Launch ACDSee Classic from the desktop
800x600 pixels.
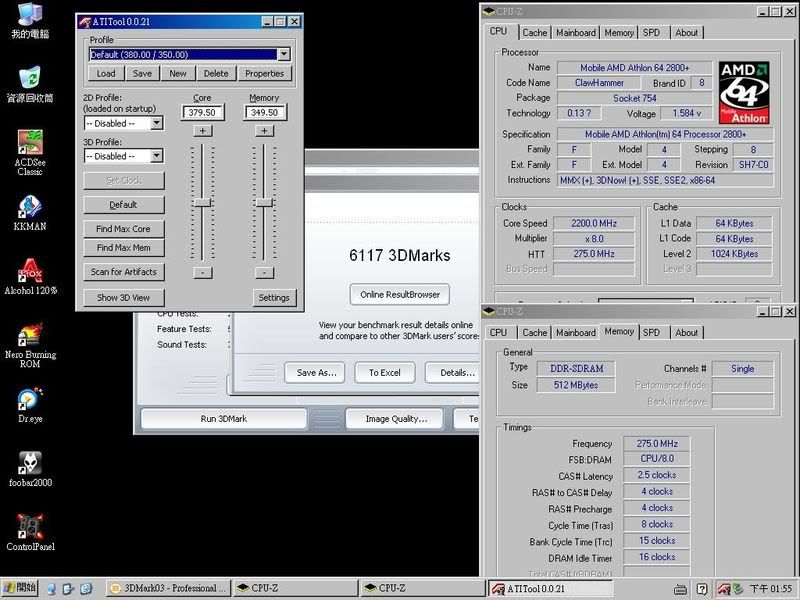pyautogui.click(x=30, y=153)
